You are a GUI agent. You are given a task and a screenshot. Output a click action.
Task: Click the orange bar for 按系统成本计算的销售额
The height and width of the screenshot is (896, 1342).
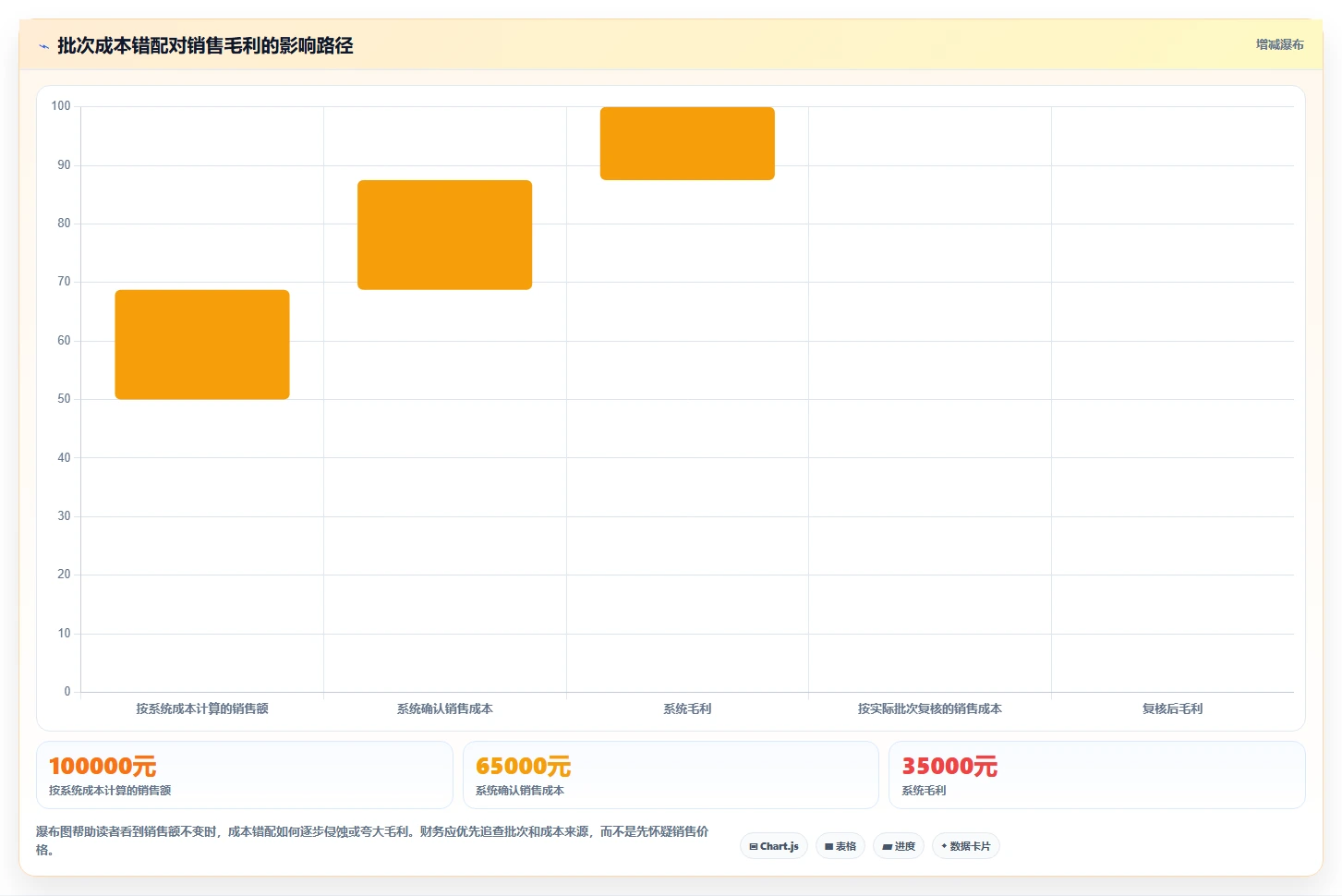pyautogui.click(x=202, y=345)
